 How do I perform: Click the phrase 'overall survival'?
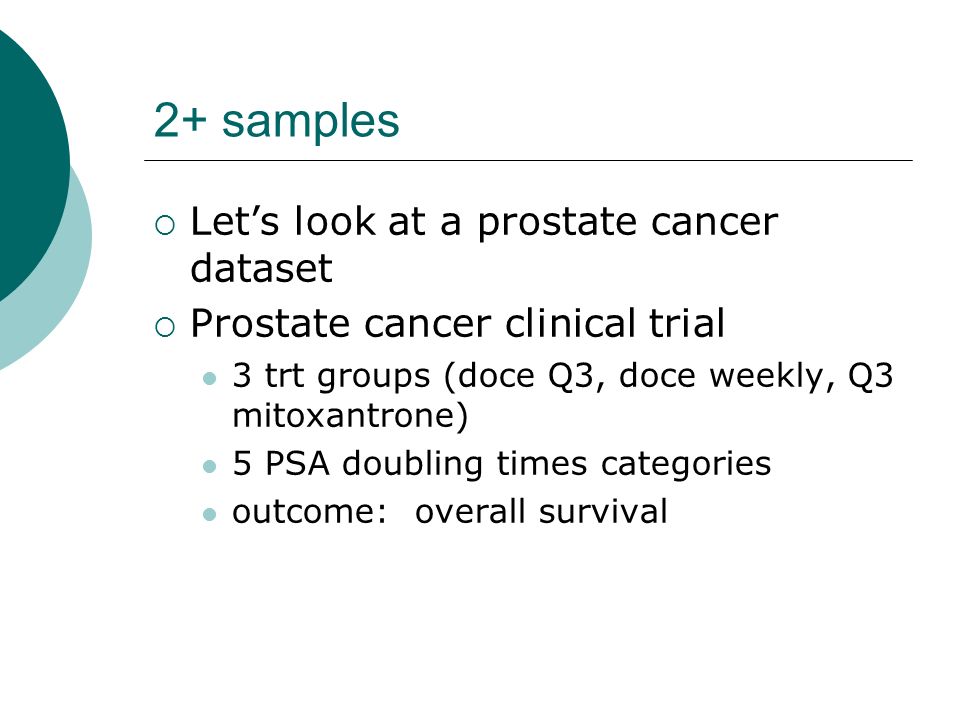pyautogui.click(x=541, y=511)
